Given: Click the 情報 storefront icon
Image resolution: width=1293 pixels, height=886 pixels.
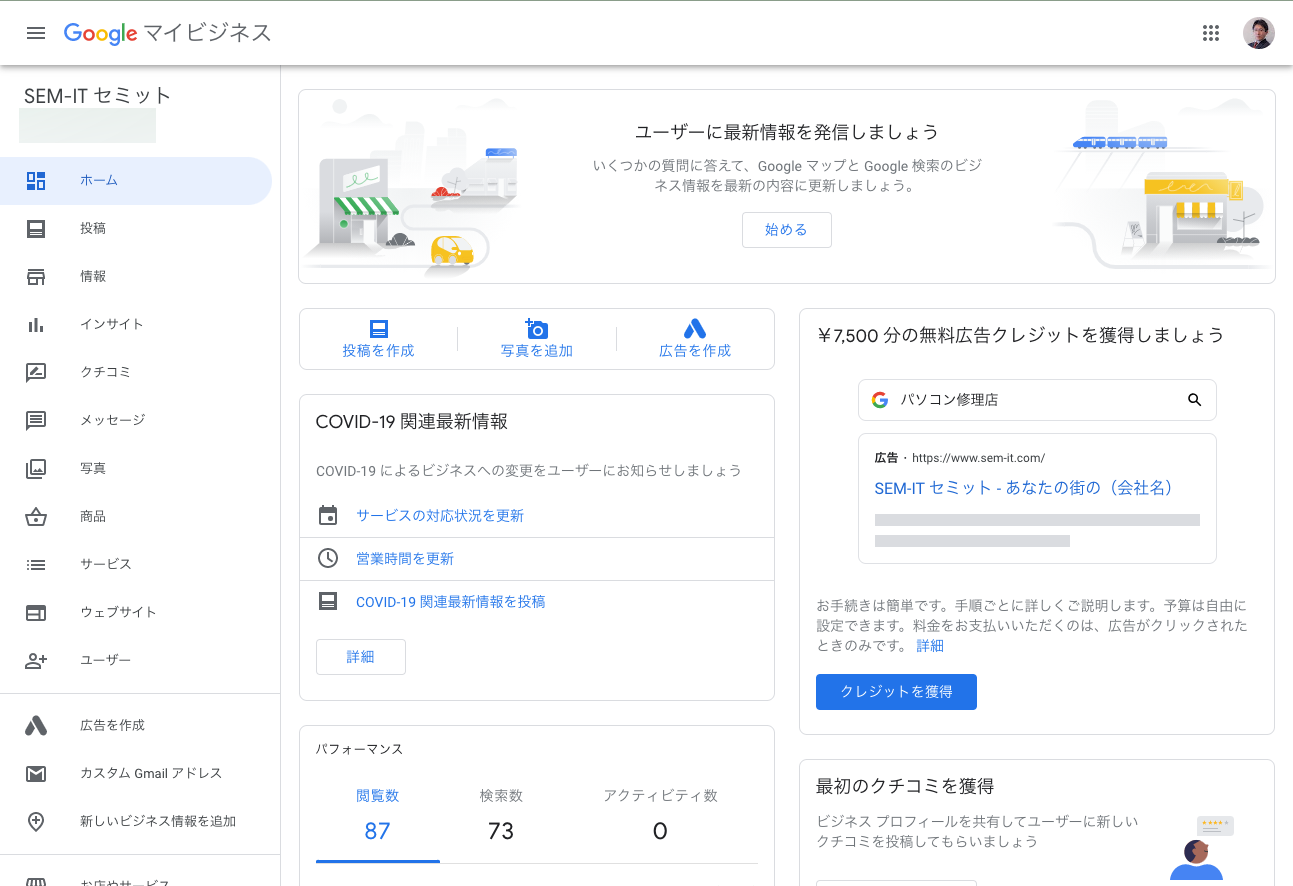Looking at the screenshot, I should tap(36, 277).
